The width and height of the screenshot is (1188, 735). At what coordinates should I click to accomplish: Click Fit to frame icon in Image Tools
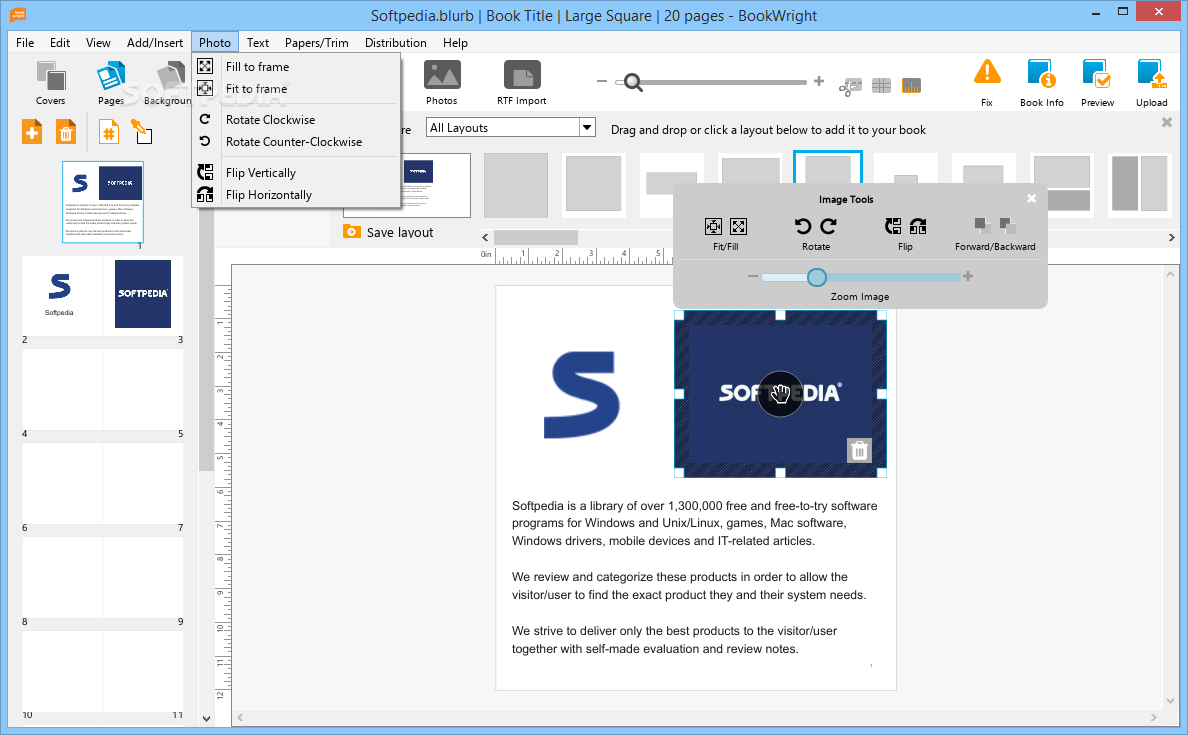pos(714,226)
